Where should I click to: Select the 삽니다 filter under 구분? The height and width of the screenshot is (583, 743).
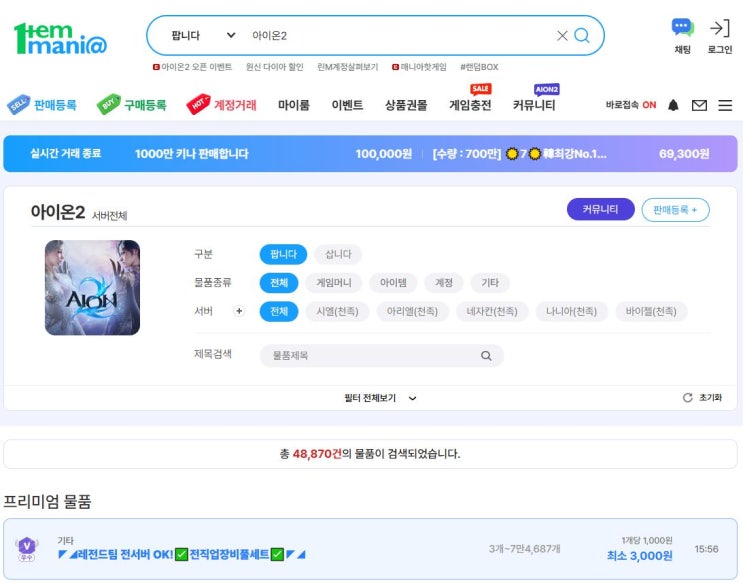coord(338,254)
